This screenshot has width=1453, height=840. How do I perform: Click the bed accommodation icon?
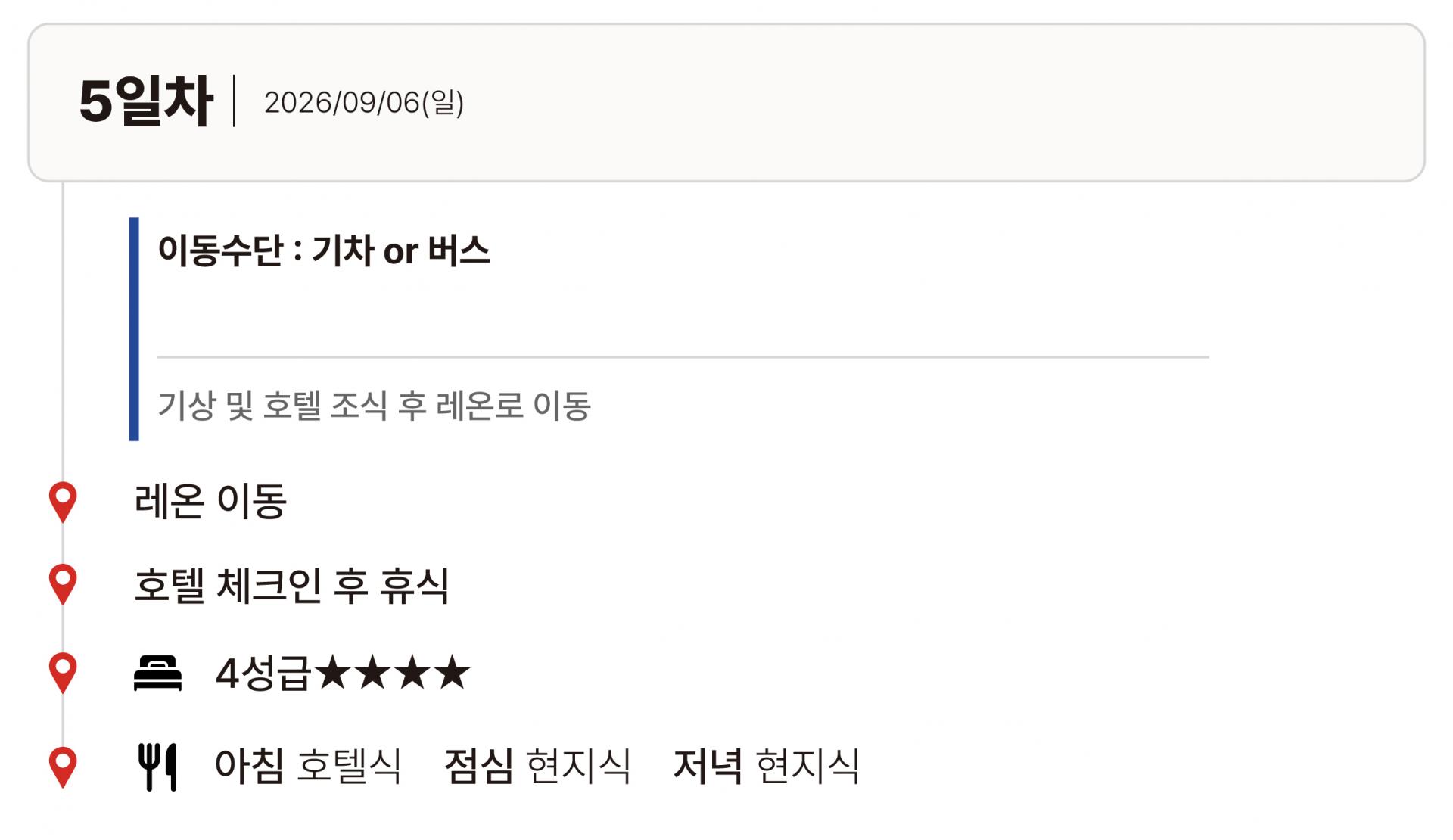(x=157, y=673)
